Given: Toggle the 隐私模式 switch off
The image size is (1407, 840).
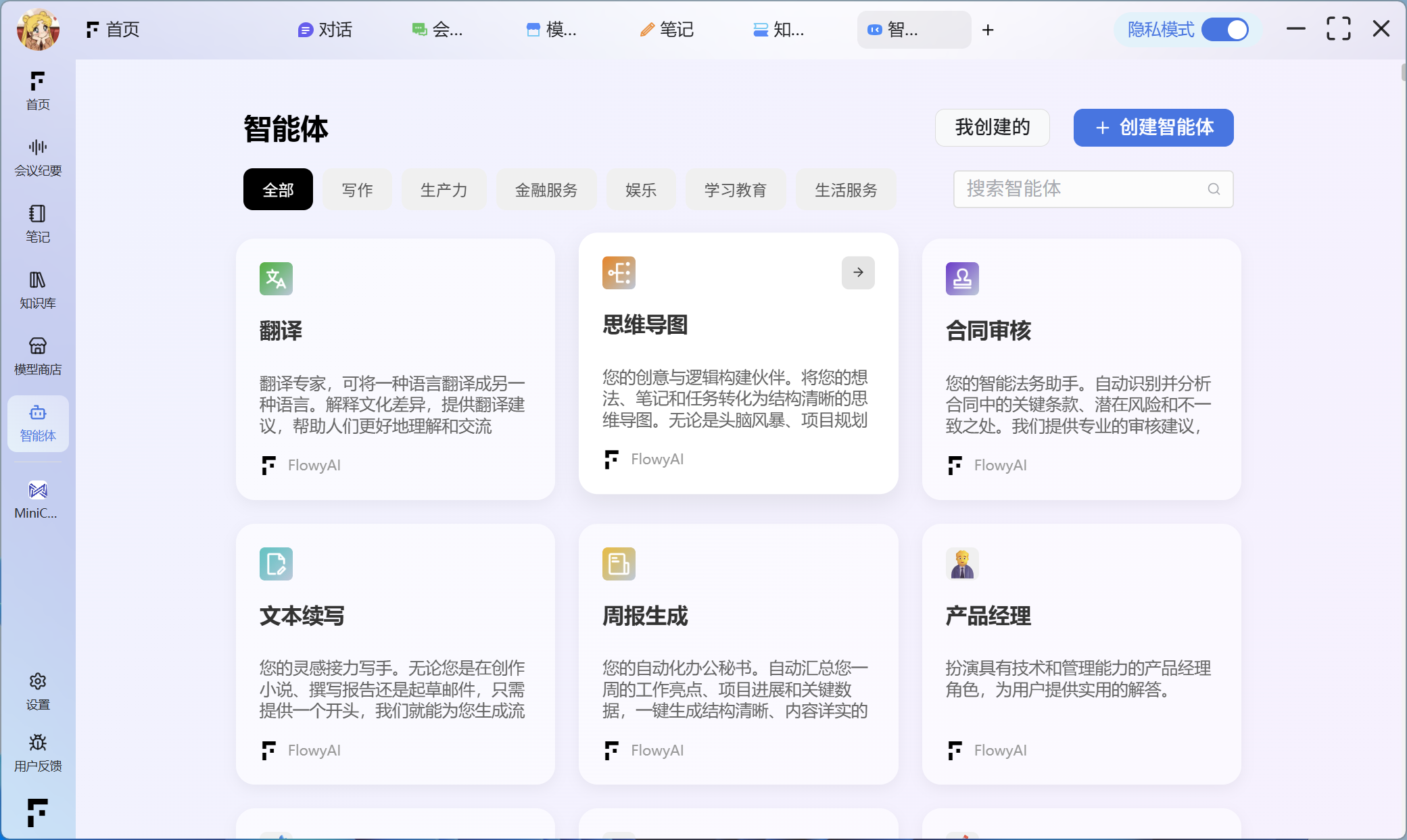Looking at the screenshot, I should (1224, 30).
